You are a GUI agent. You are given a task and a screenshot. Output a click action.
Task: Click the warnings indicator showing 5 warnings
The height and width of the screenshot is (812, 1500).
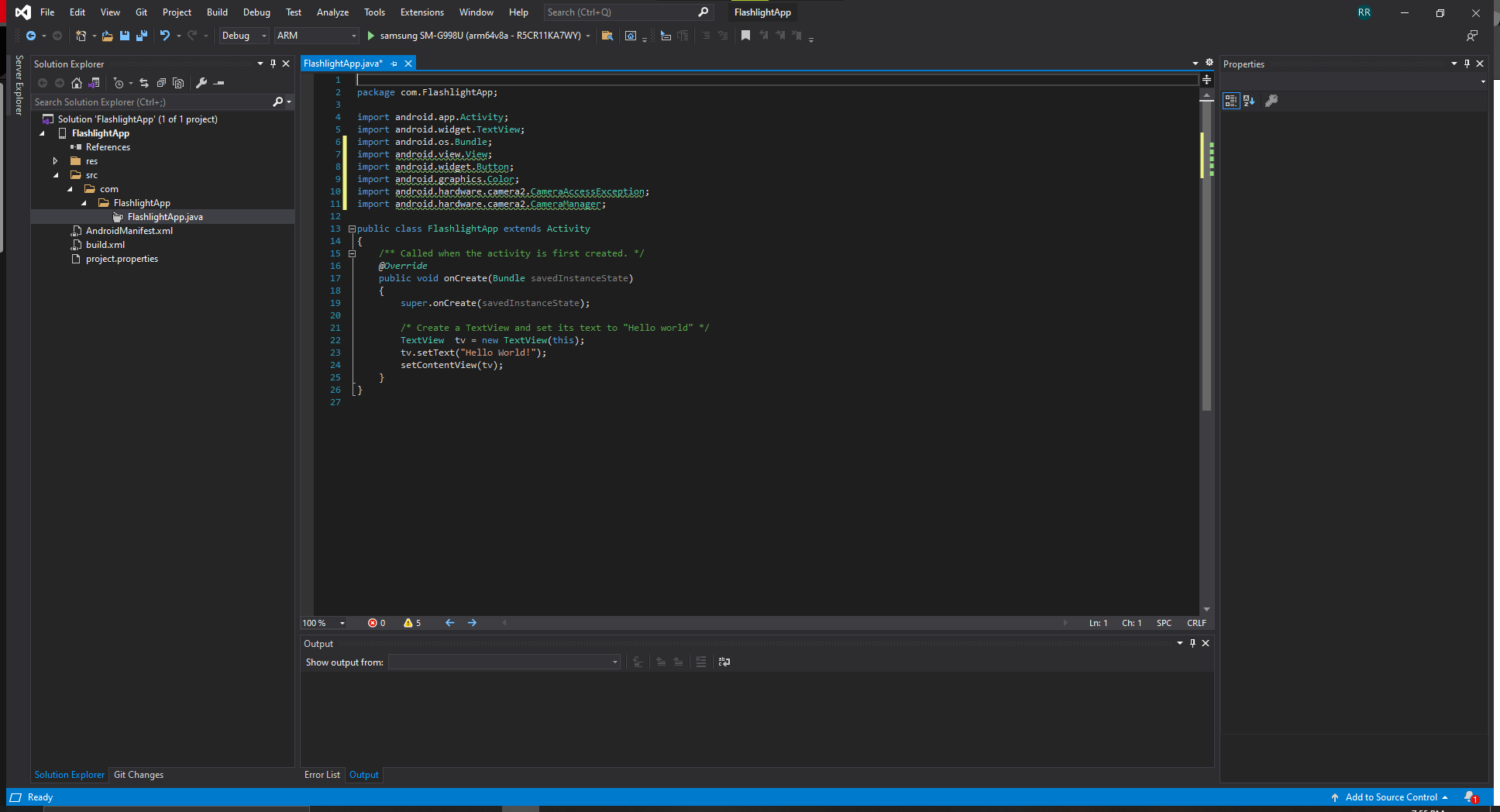pyautogui.click(x=411, y=622)
